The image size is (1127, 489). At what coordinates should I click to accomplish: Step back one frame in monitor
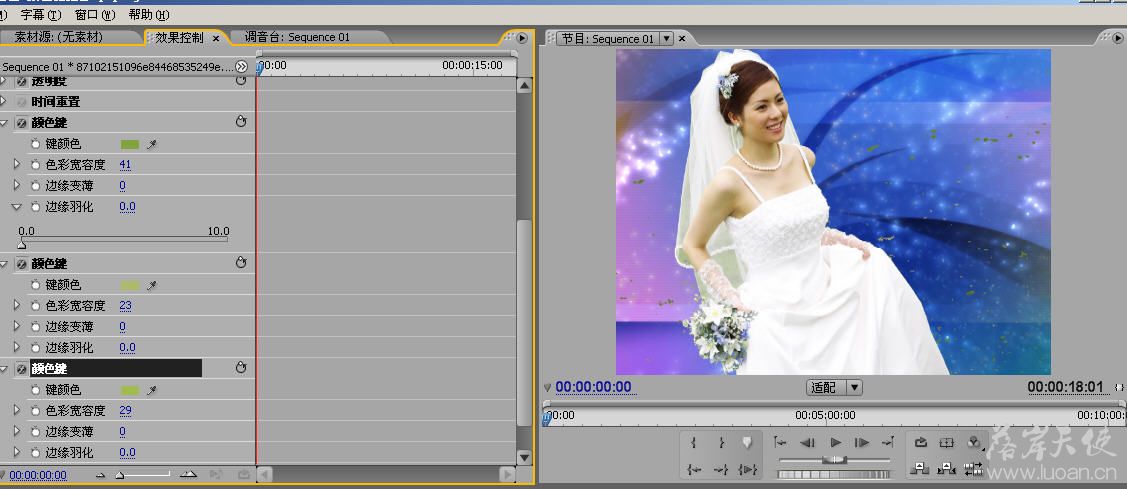click(x=808, y=442)
